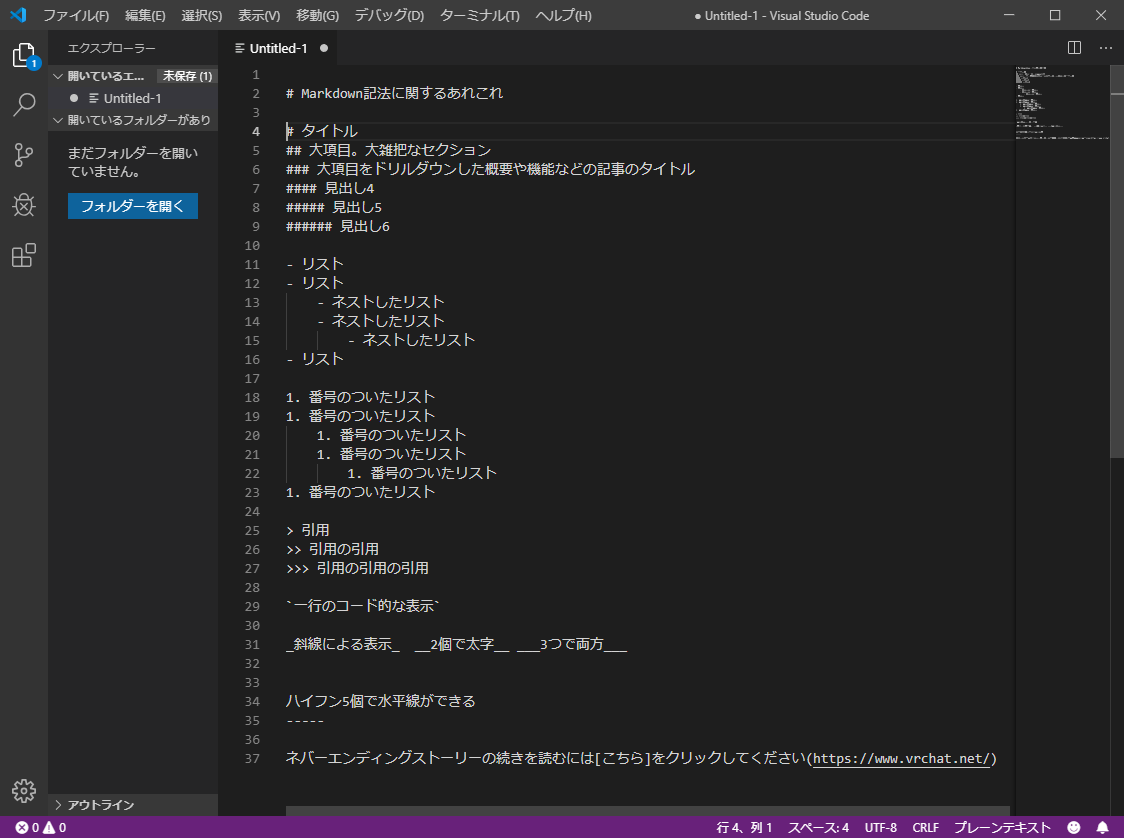Open the 選択(S) menu

pos(201,15)
